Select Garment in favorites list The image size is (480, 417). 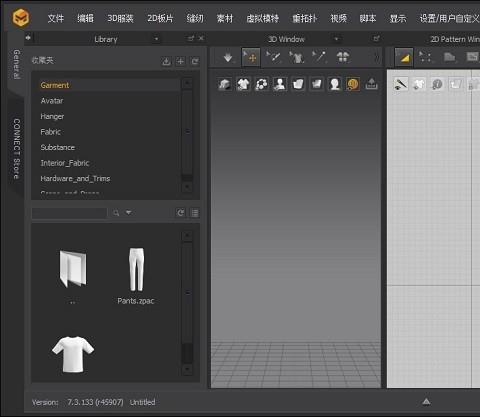click(55, 85)
